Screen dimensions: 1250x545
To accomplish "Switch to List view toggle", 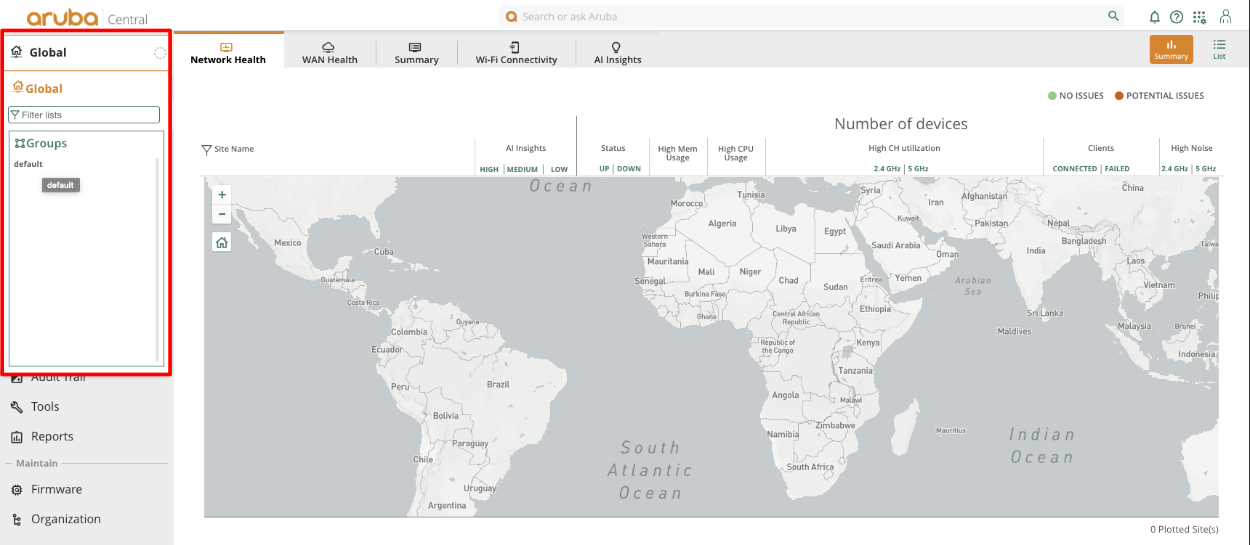I will pos(1219,49).
